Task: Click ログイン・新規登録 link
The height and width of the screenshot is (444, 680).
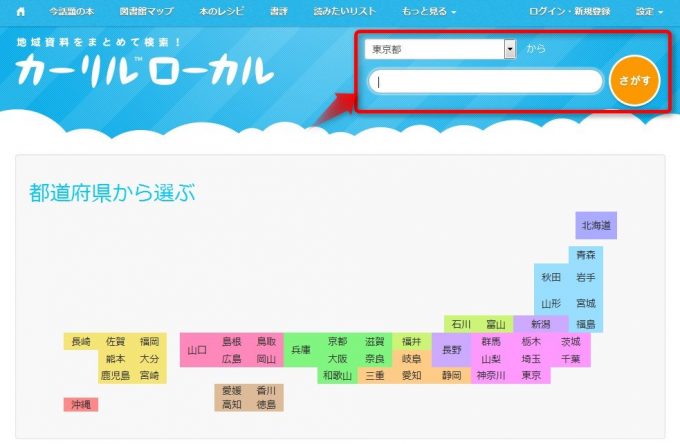Action: point(569,12)
